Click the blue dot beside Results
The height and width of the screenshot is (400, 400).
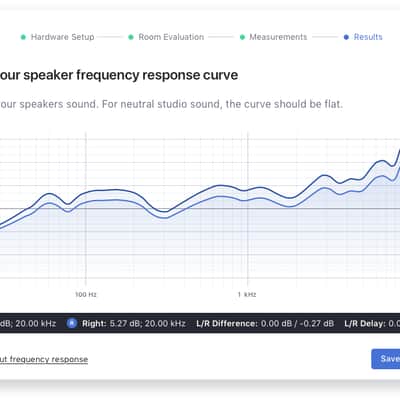pyautogui.click(x=346, y=37)
